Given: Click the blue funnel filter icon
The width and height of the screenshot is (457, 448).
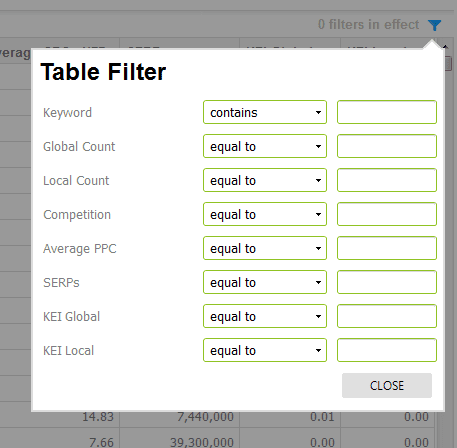Looking at the screenshot, I should (x=434, y=25).
